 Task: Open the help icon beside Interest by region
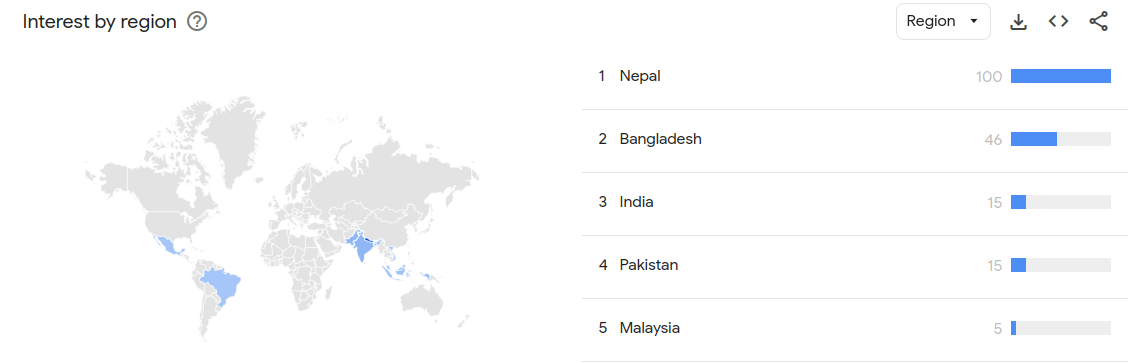coord(197,22)
